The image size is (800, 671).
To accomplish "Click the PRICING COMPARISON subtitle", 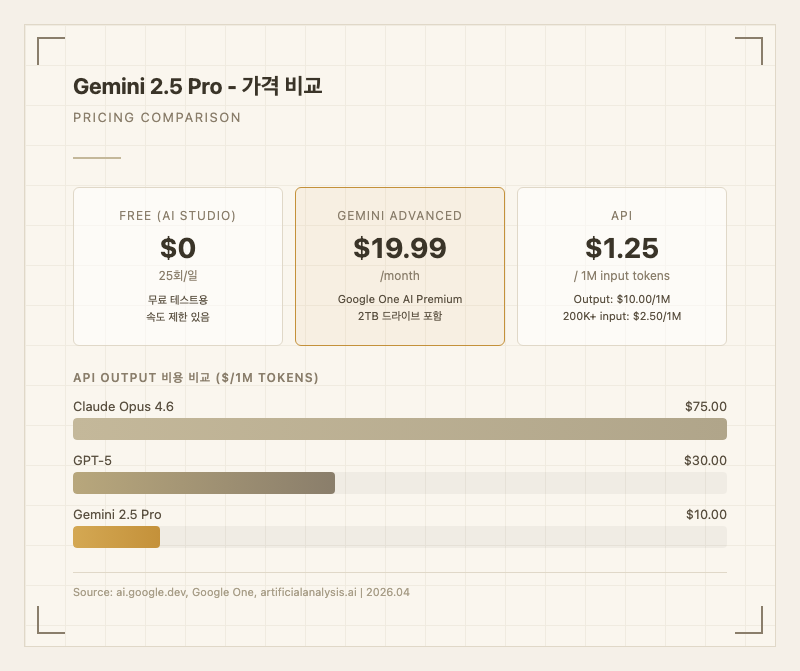I will point(157,118).
